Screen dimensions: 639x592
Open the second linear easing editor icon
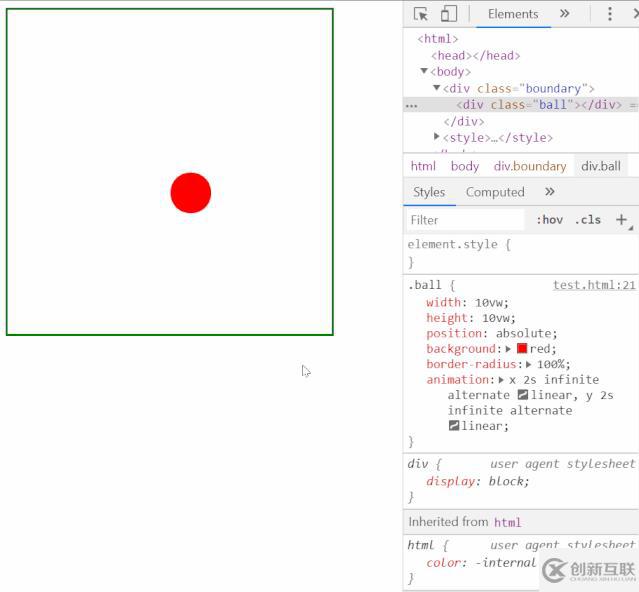[x=454, y=426]
